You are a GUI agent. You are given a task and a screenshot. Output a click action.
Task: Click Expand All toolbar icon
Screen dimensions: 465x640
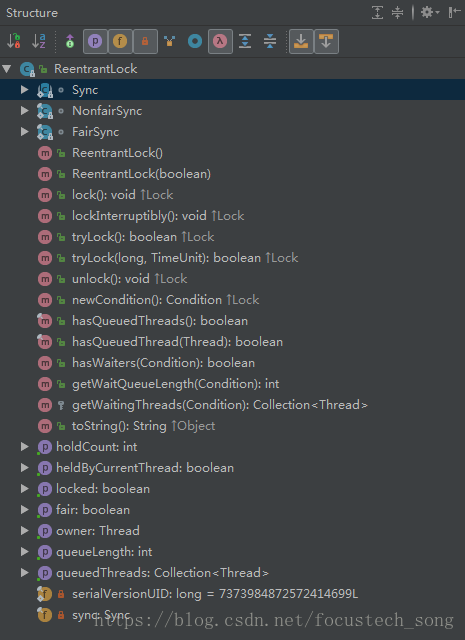(245, 41)
